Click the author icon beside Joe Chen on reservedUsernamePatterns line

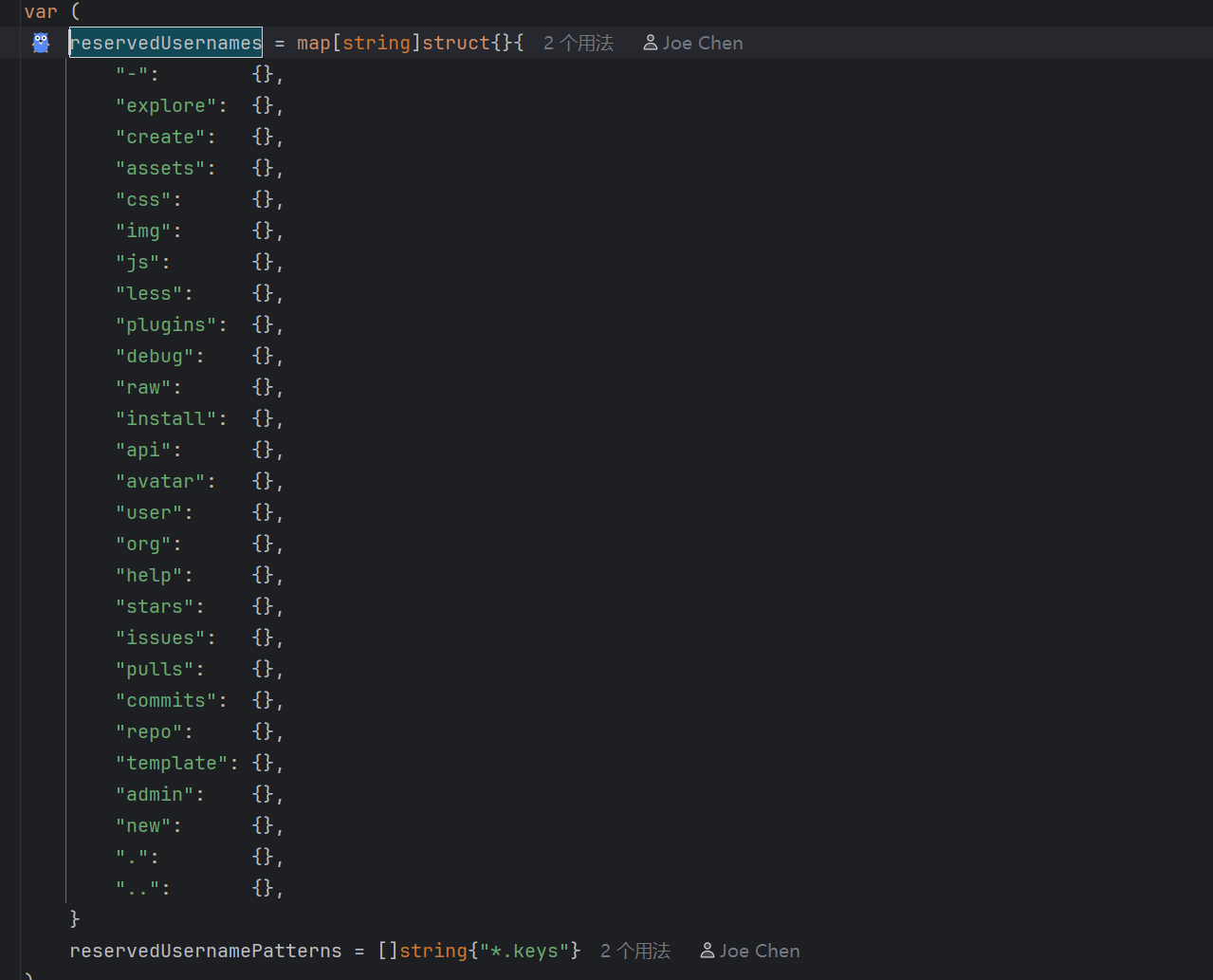click(708, 951)
